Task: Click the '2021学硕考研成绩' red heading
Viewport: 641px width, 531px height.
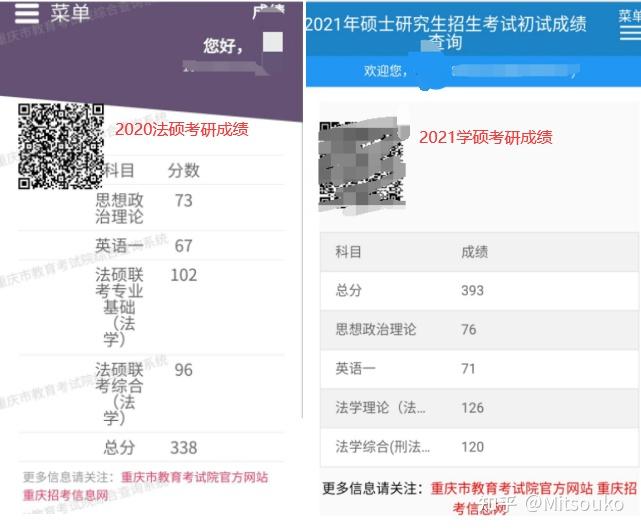Action: [486, 137]
